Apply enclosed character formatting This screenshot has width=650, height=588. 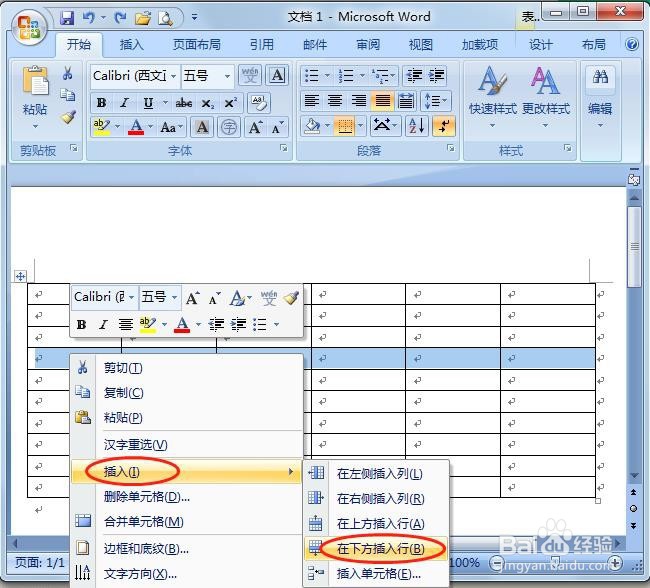click(x=228, y=127)
